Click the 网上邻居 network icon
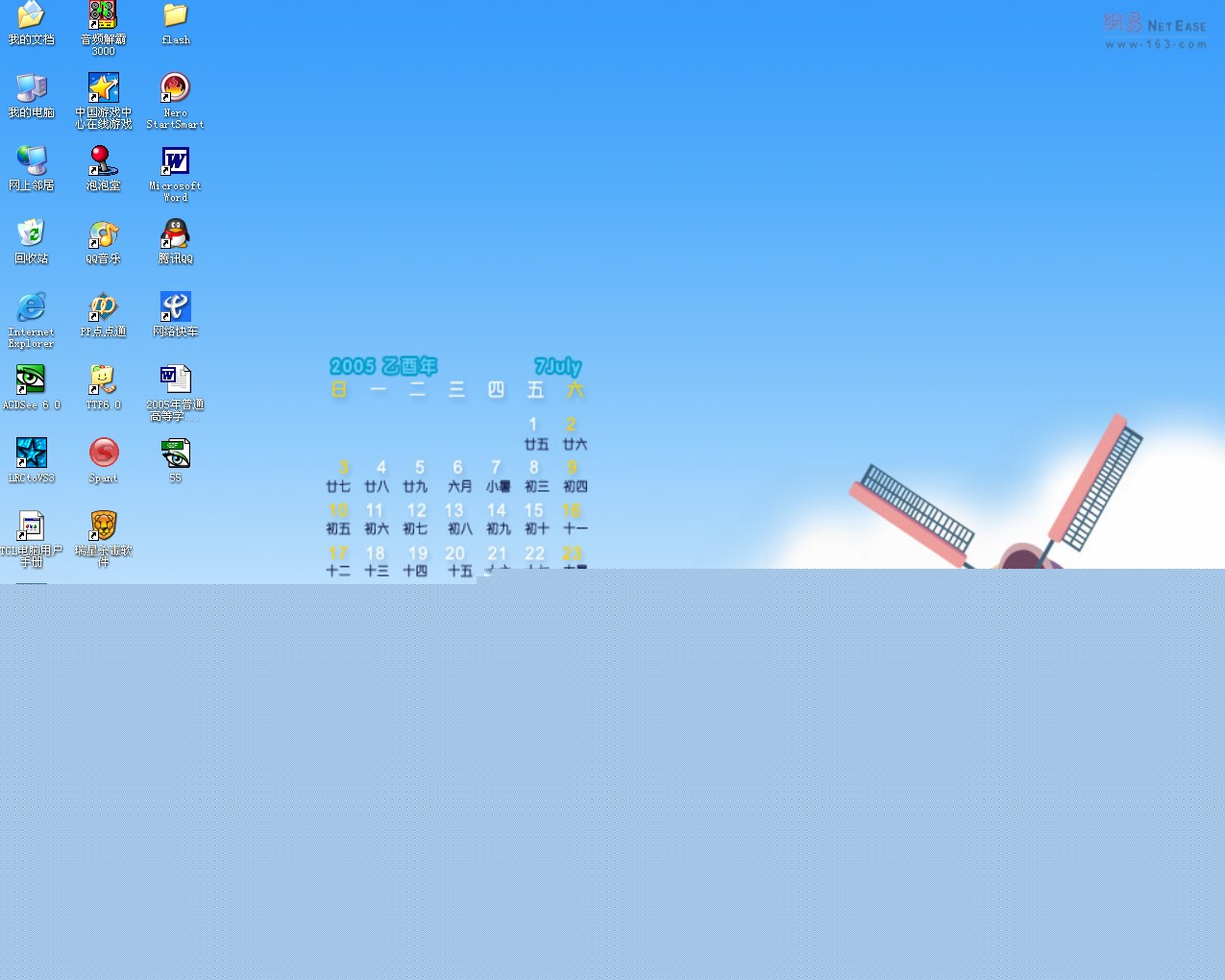Screen dimensions: 1225x980 click(x=31, y=161)
